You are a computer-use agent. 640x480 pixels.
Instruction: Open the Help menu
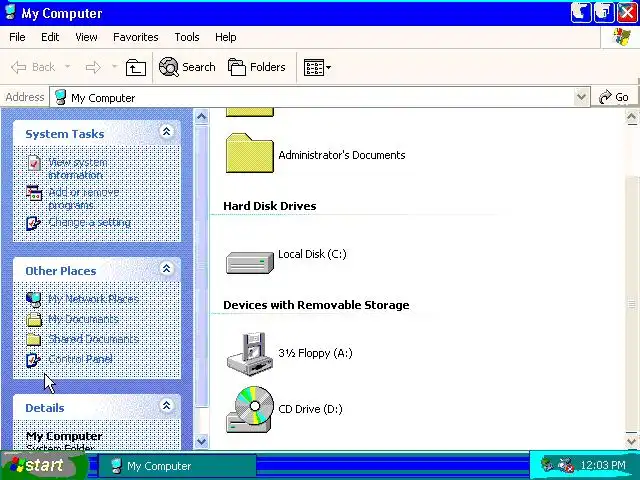pos(226,37)
